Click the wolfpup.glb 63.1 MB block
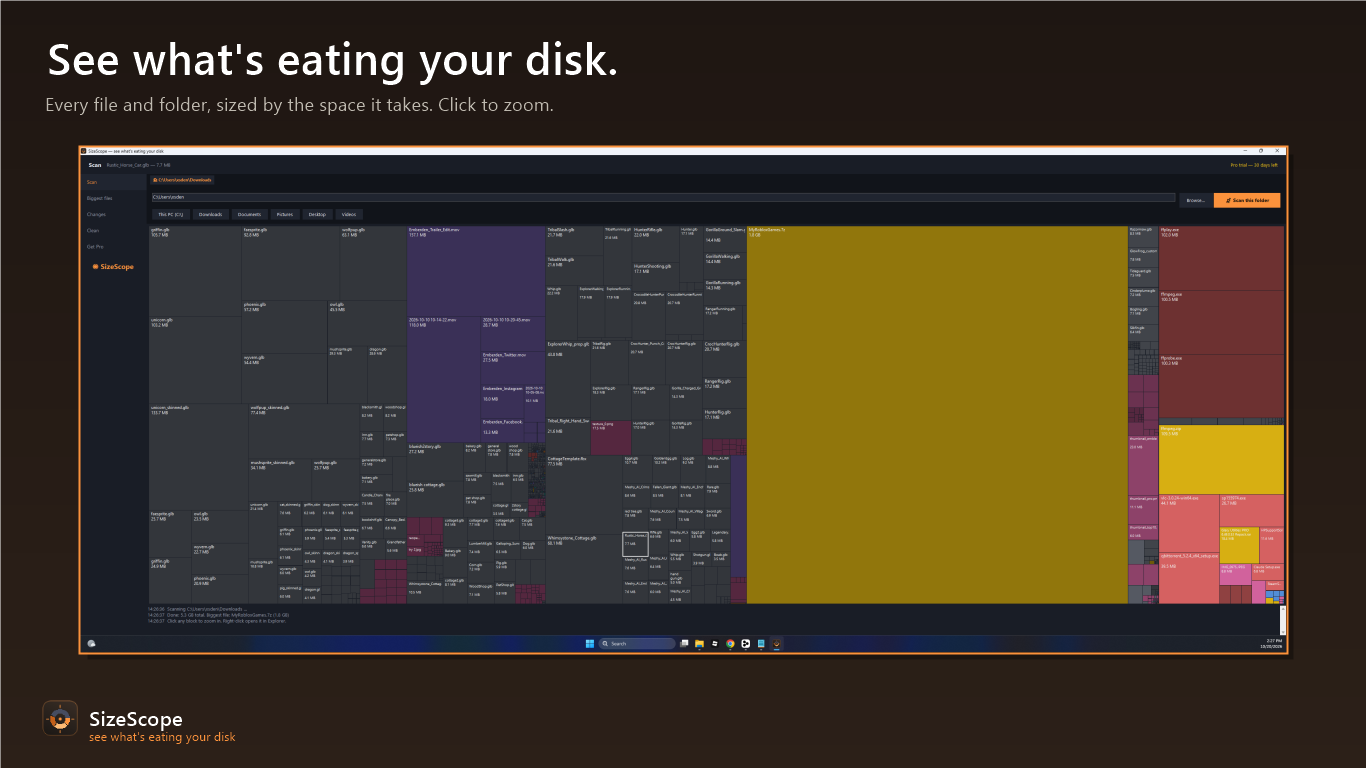 coord(373,262)
